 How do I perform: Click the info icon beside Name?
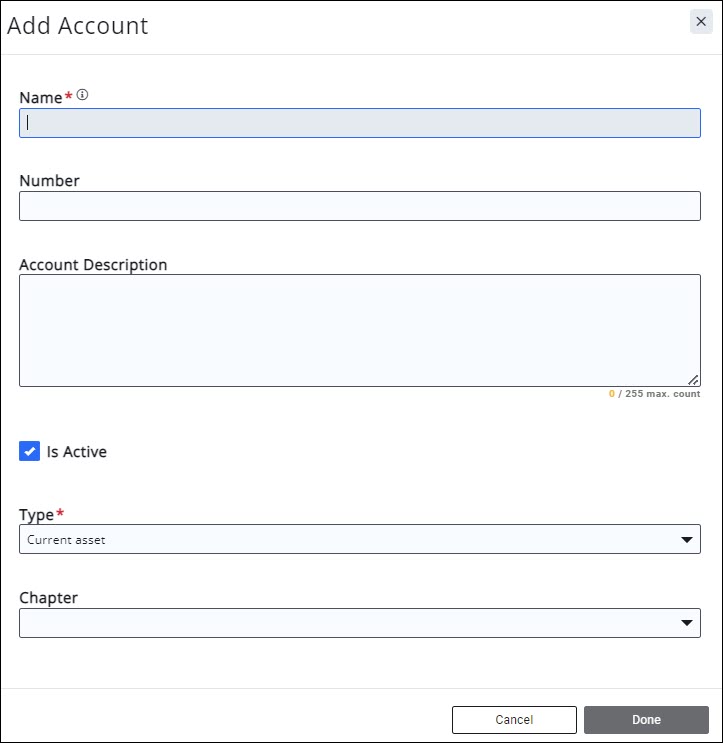click(x=83, y=95)
